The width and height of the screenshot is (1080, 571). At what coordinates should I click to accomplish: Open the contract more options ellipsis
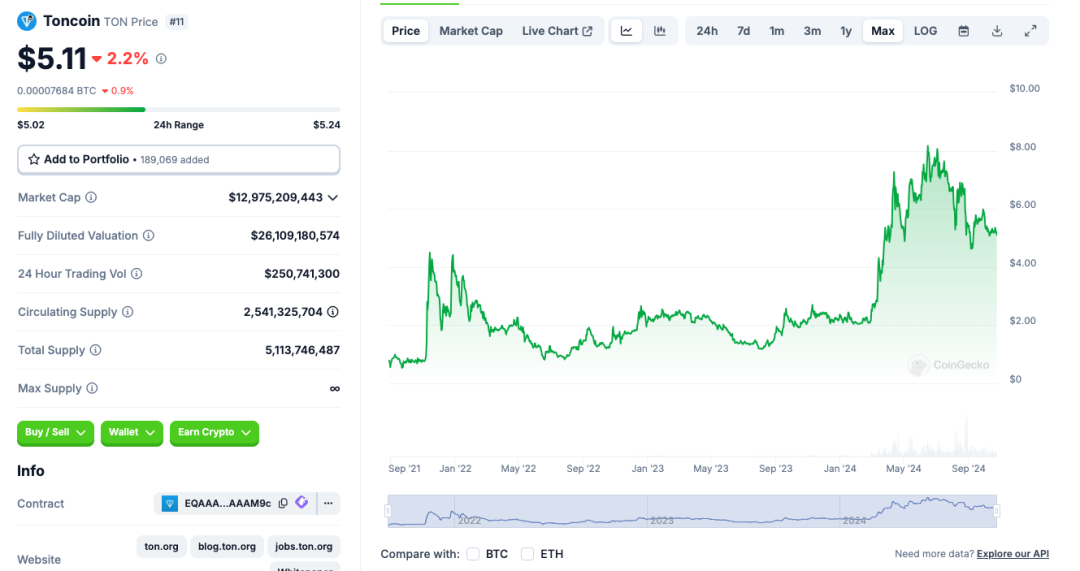(329, 503)
